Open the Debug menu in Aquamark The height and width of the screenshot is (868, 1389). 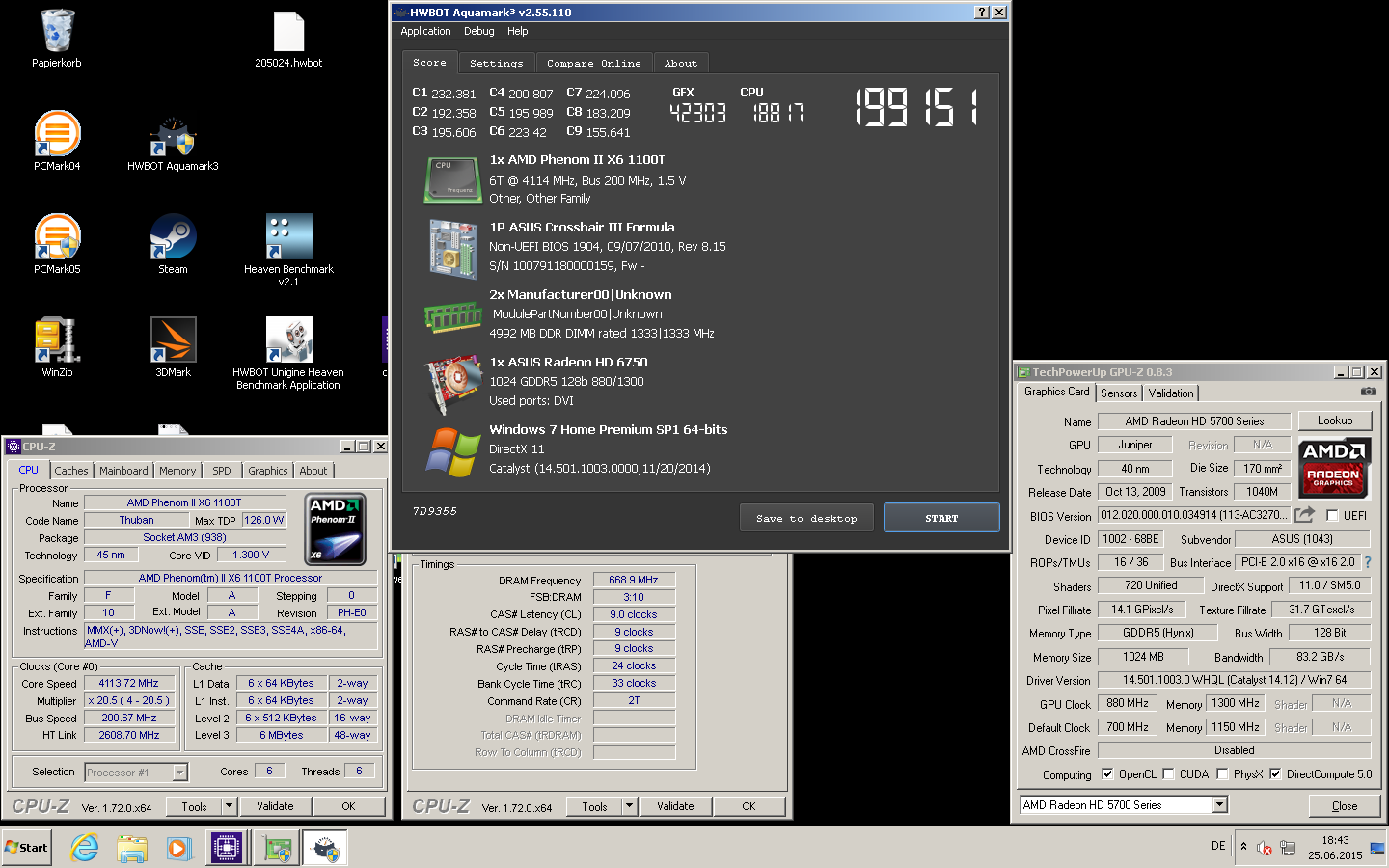478,31
